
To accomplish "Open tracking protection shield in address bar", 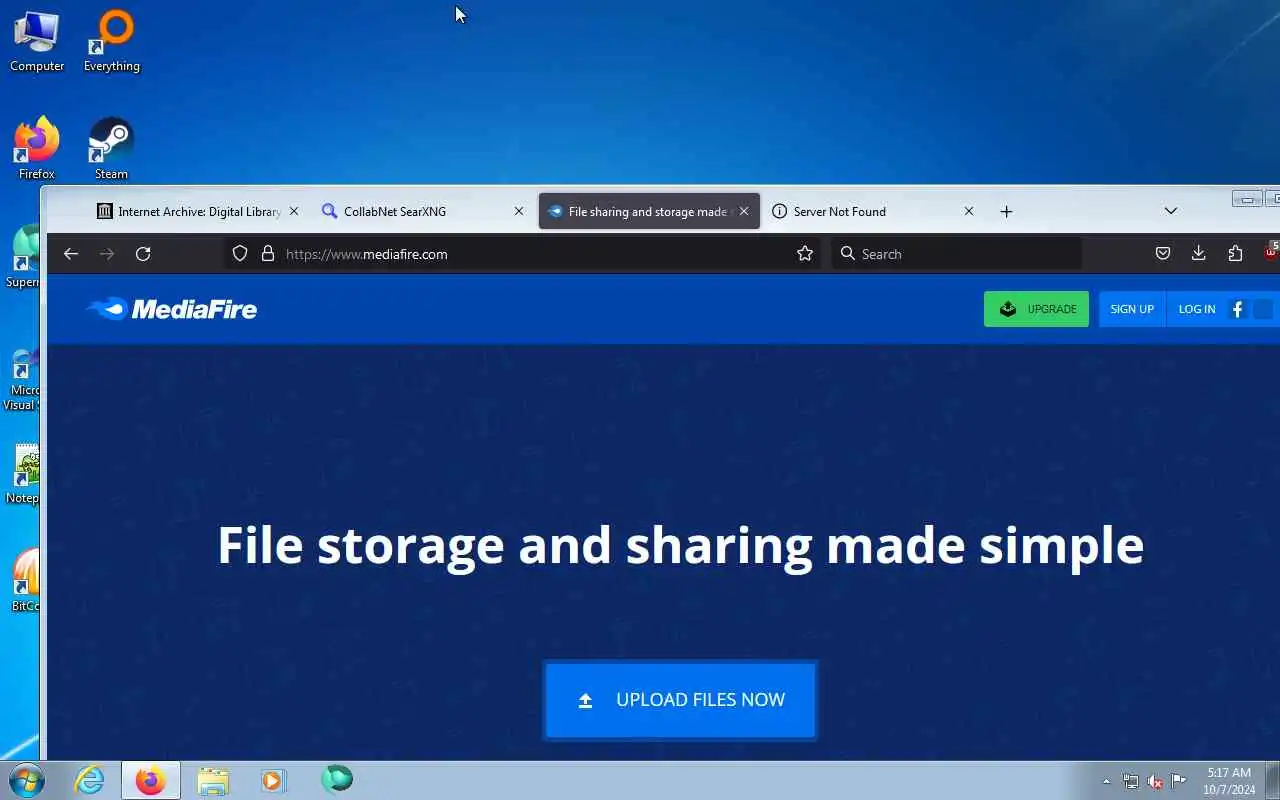I will tap(240, 254).
